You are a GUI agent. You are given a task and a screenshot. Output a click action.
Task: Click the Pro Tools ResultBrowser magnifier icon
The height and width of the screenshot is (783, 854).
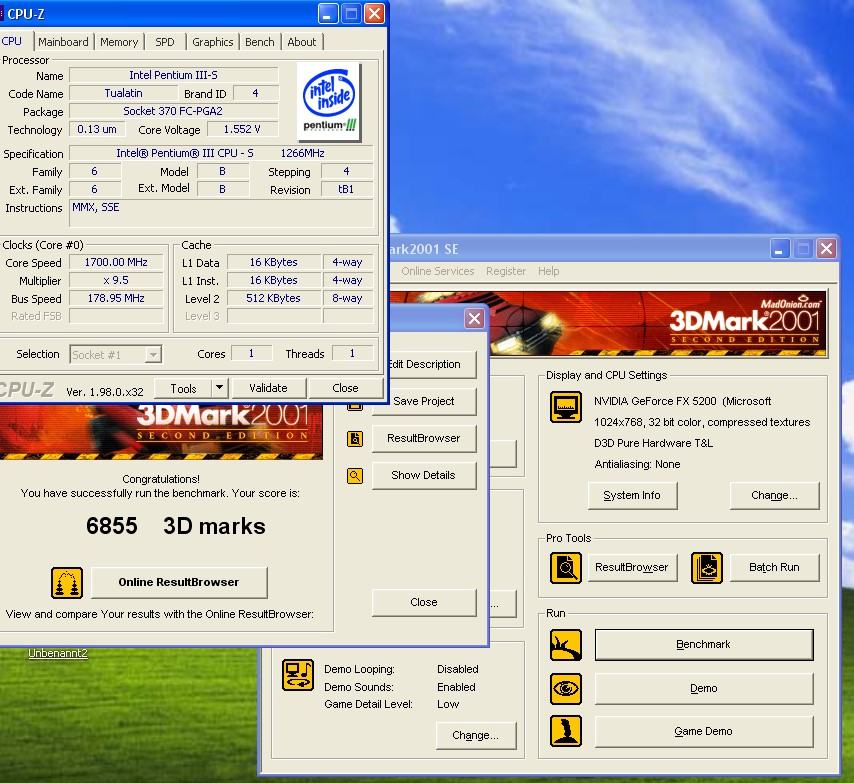point(565,567)
